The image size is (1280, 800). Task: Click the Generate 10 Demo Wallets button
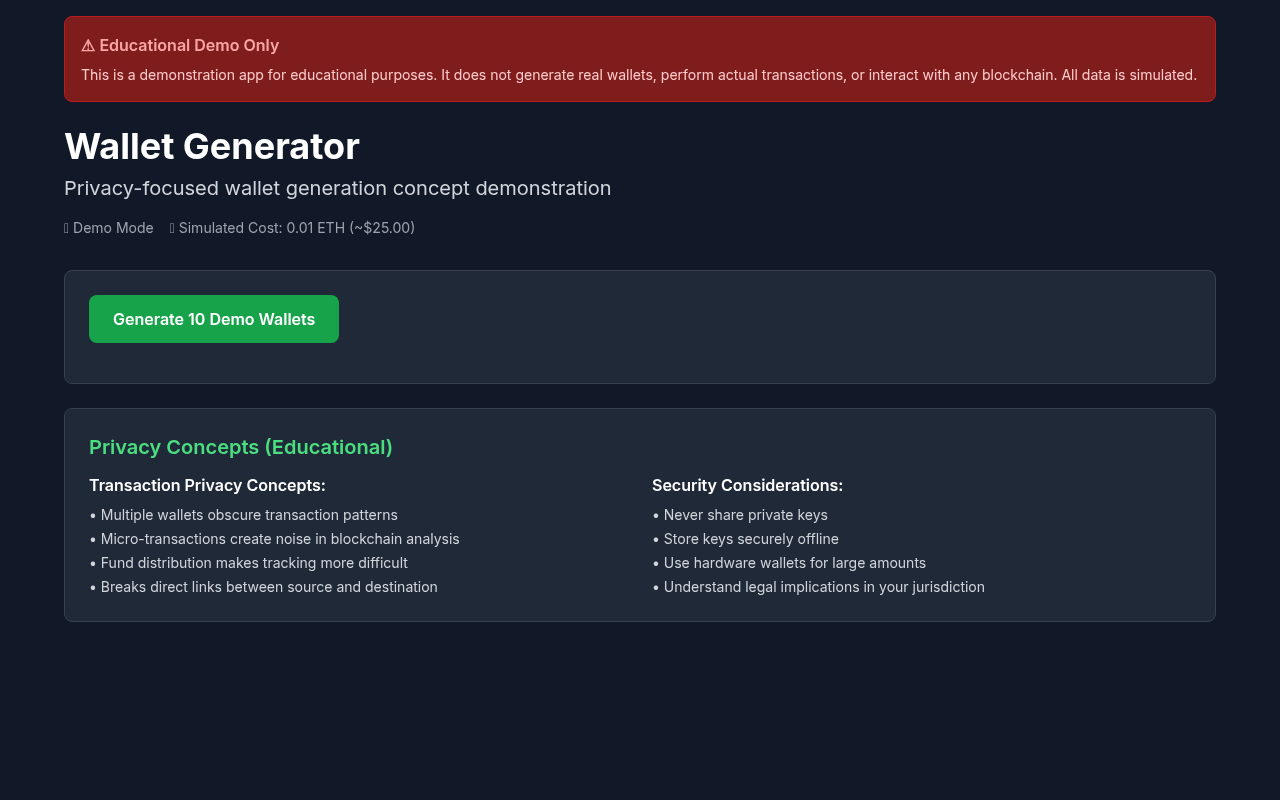coord(214,319)
